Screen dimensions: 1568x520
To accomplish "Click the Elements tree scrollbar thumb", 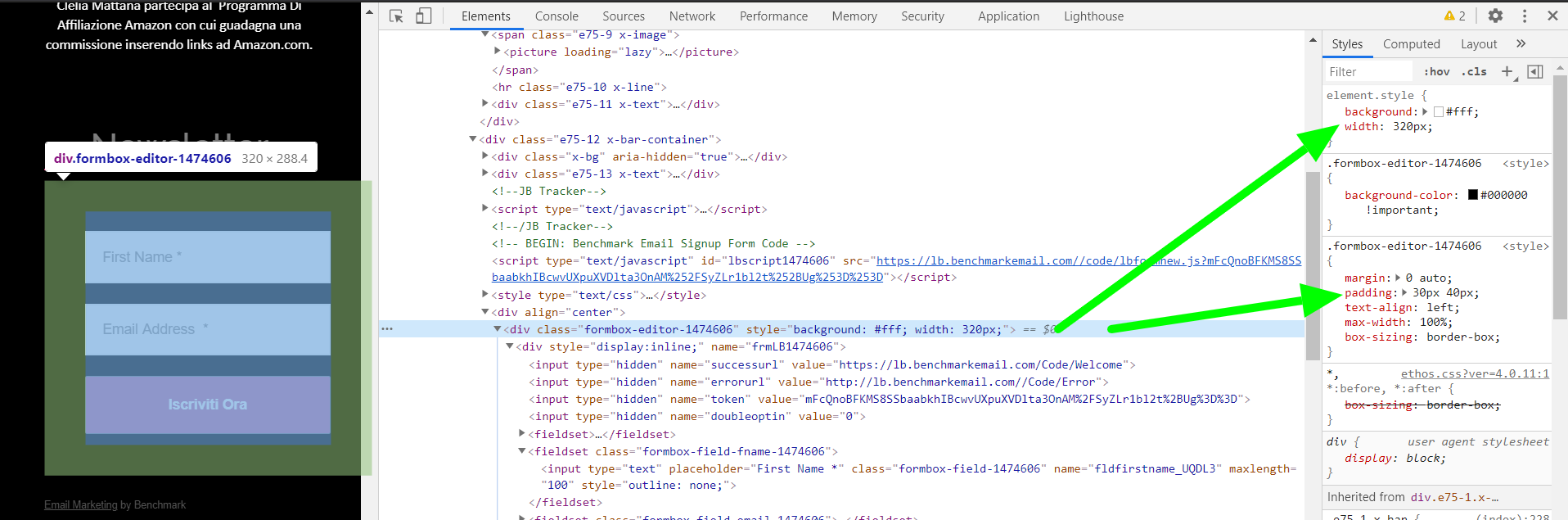I will click(1313, 266).
